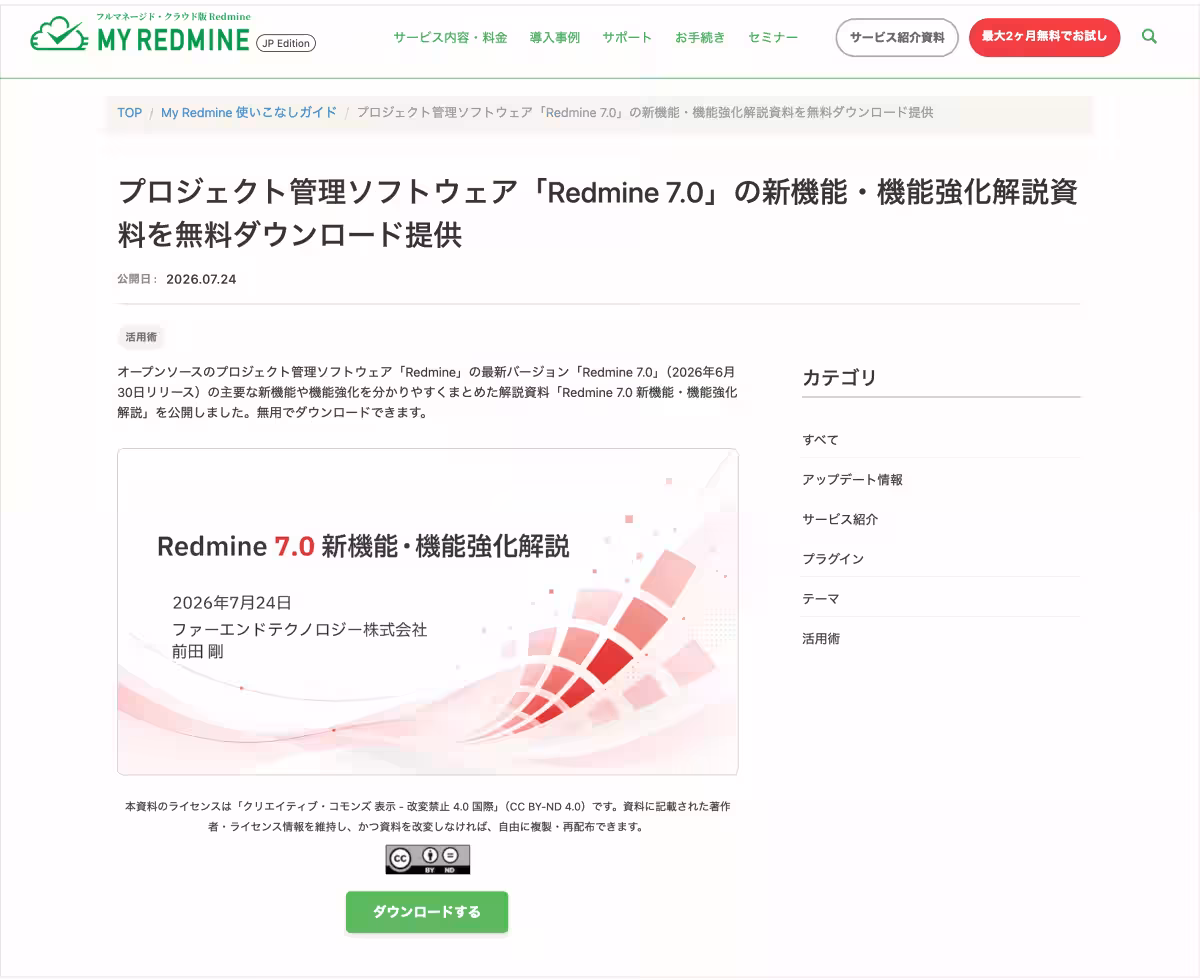Open サービス内容・料金 menu
1200x980 pixels.
450,37
